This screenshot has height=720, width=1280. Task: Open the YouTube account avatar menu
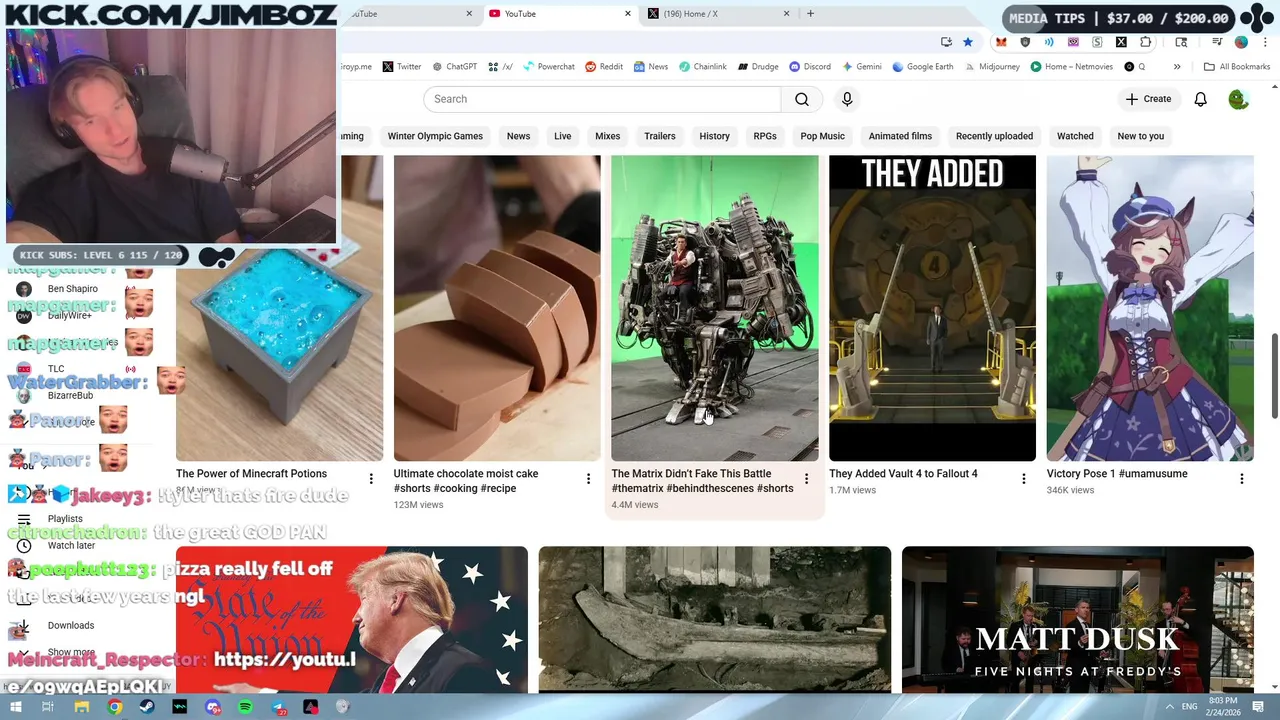1238,99
